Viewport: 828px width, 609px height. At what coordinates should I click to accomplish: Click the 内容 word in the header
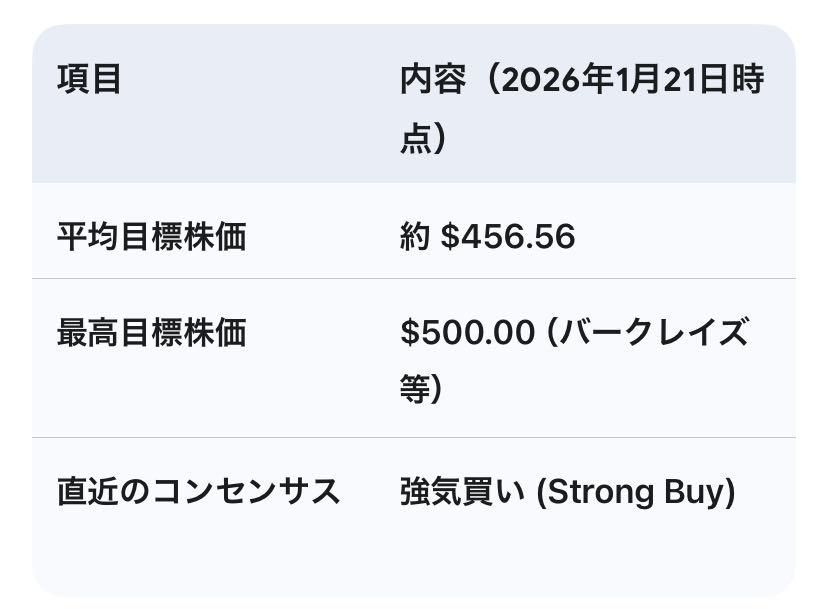[432, 80]
